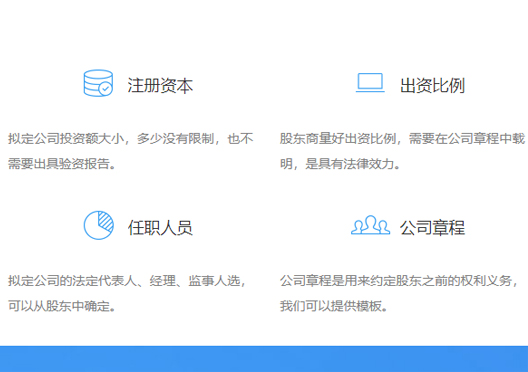Click the pie chart icon beside 任职人员
The image size is (528, 372).
pos(98,225)
